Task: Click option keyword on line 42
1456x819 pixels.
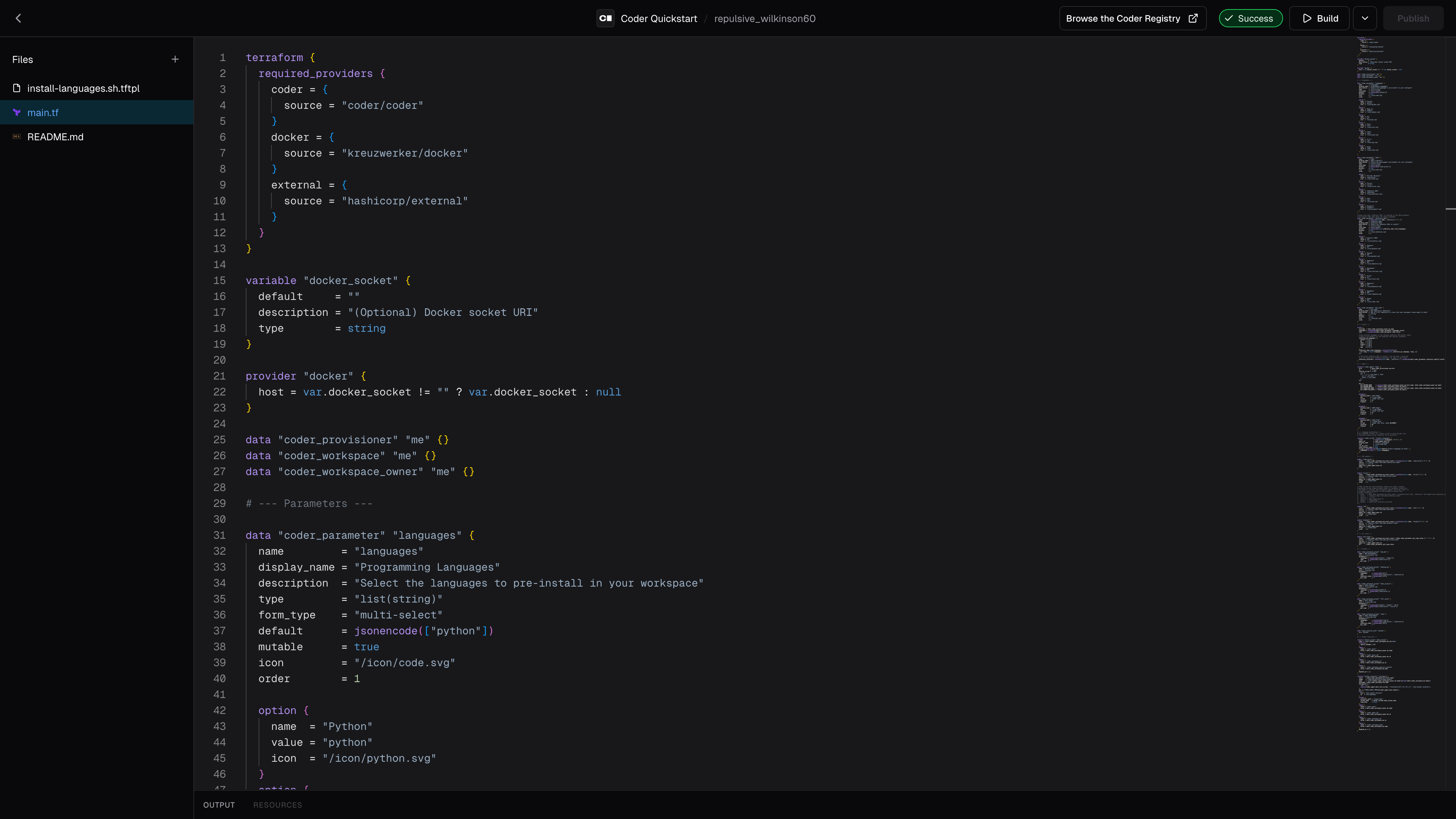Action: (277, 711)
